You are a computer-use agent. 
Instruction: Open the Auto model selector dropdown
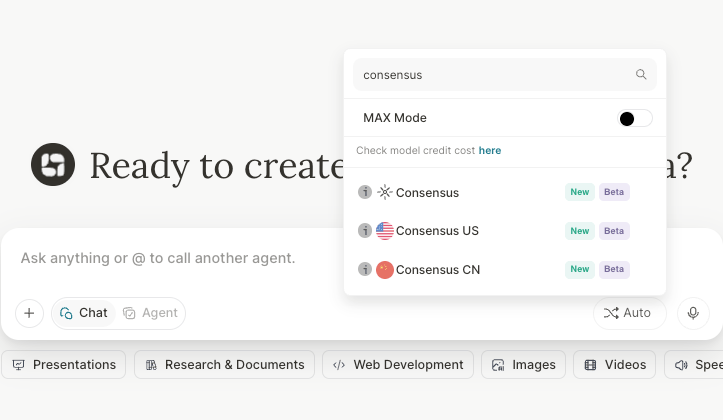point(629,313)
